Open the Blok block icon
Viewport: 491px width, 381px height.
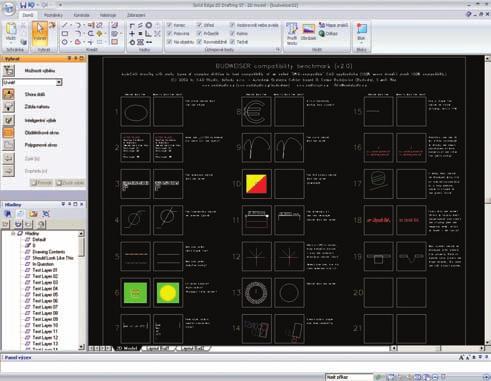(x=361, y=33)
